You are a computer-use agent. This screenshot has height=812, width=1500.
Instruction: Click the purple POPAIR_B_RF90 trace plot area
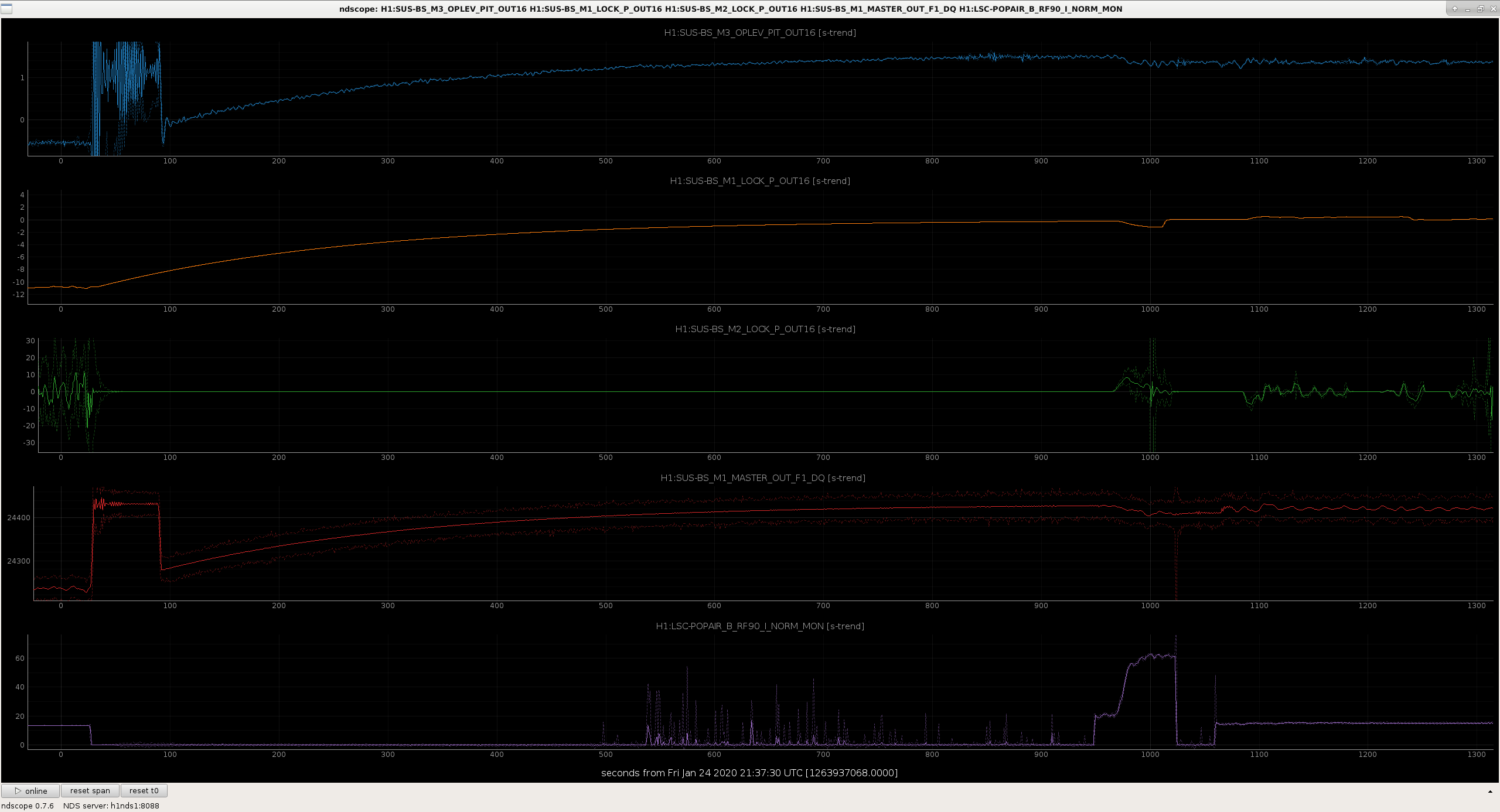coord(760,691)
